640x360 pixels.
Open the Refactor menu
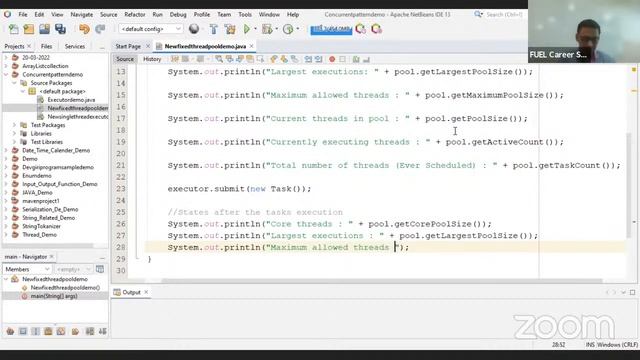pos(135,14)
